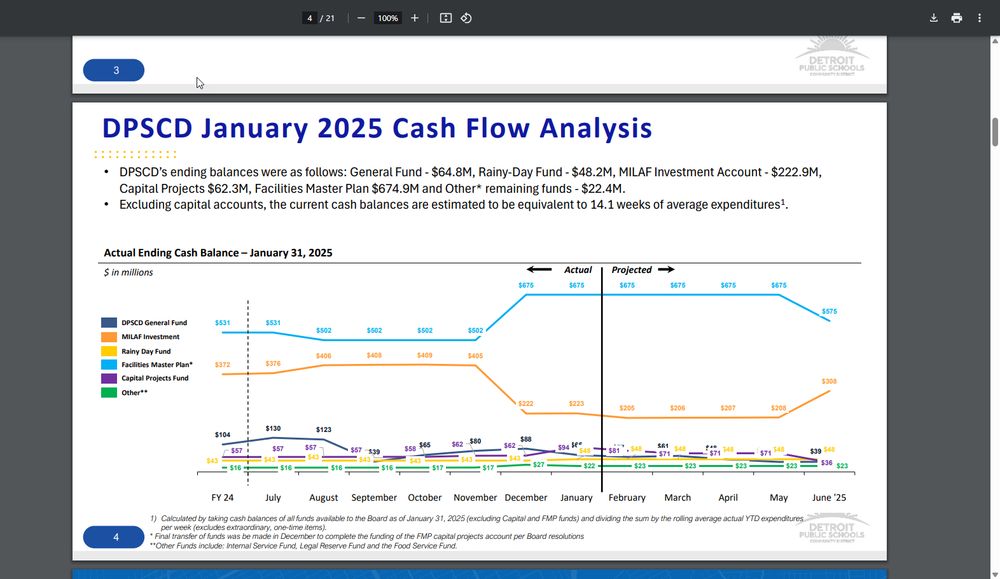Click the 100% zoom level field
The height and width of the screenshot is (579, 1000).
[x=388, y=18]
